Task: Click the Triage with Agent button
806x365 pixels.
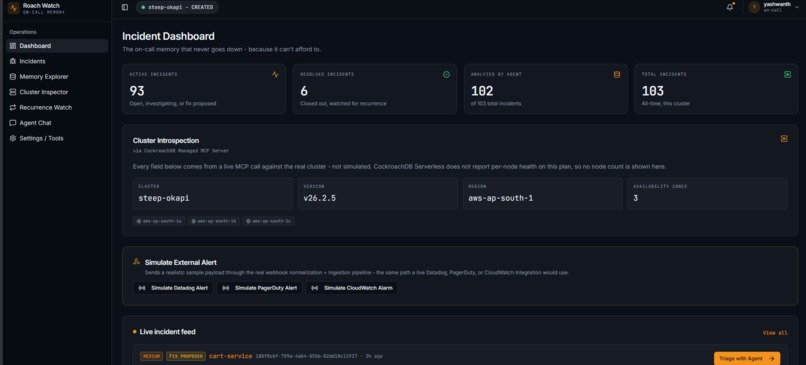Action: (747, 358)
